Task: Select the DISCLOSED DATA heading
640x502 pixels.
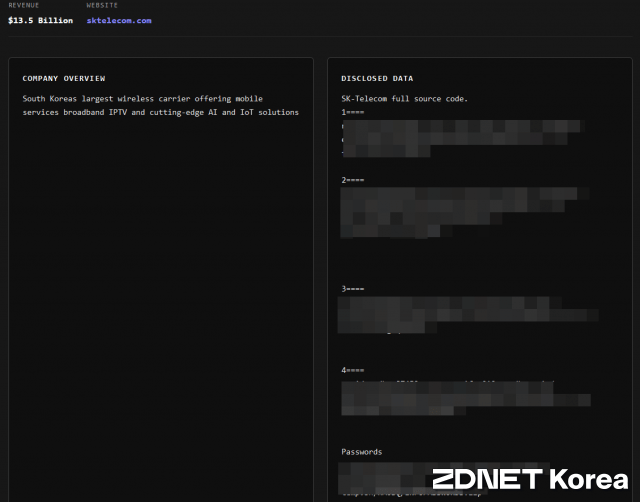Action: coord(377,78)
